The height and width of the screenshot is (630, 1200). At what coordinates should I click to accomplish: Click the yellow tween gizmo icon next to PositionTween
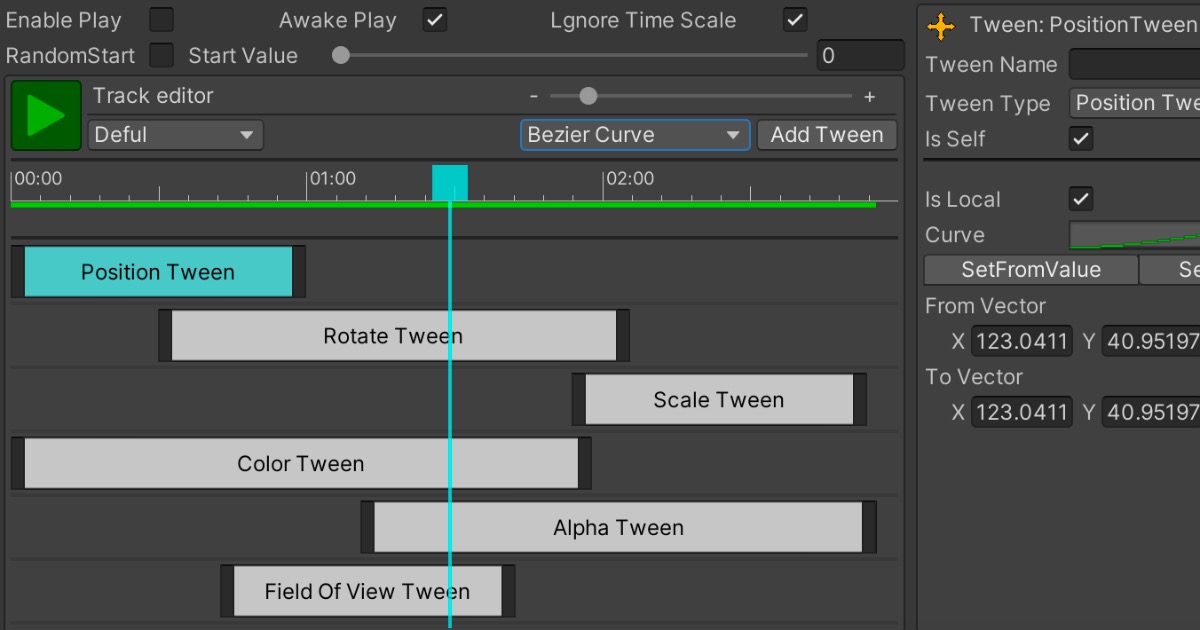pyautogui.click(x=941, y=26)
